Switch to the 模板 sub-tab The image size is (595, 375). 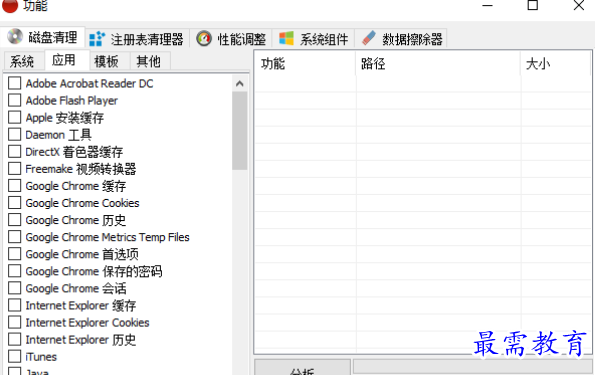[x=109, y=61]
